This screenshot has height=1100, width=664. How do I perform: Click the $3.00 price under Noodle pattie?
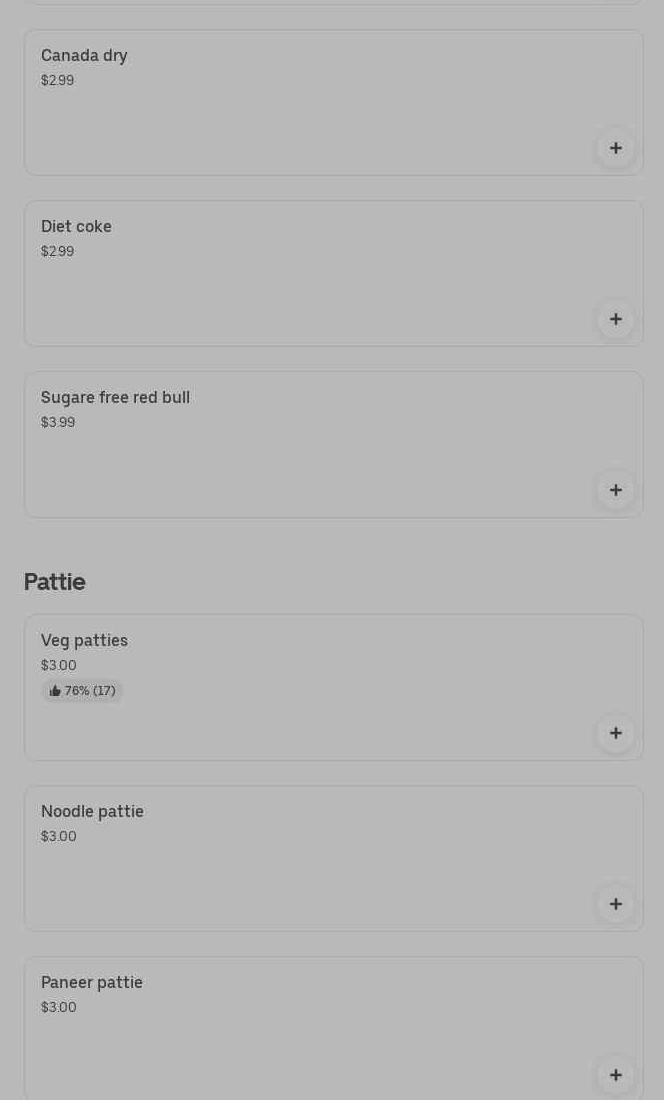click(58, 837)
